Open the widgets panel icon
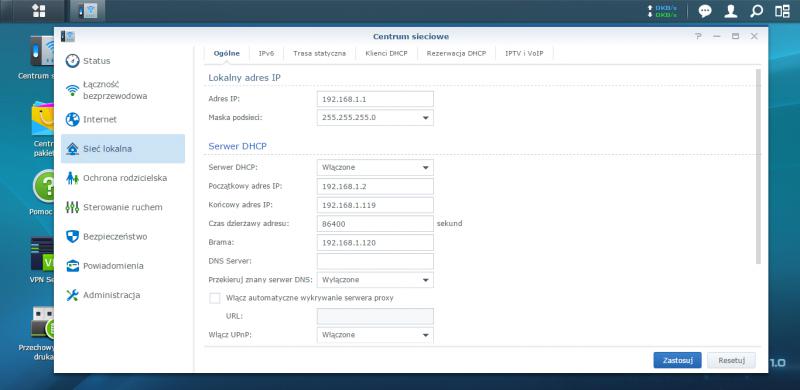The width and height of the screenshot is (800, 390). [782, 11]
